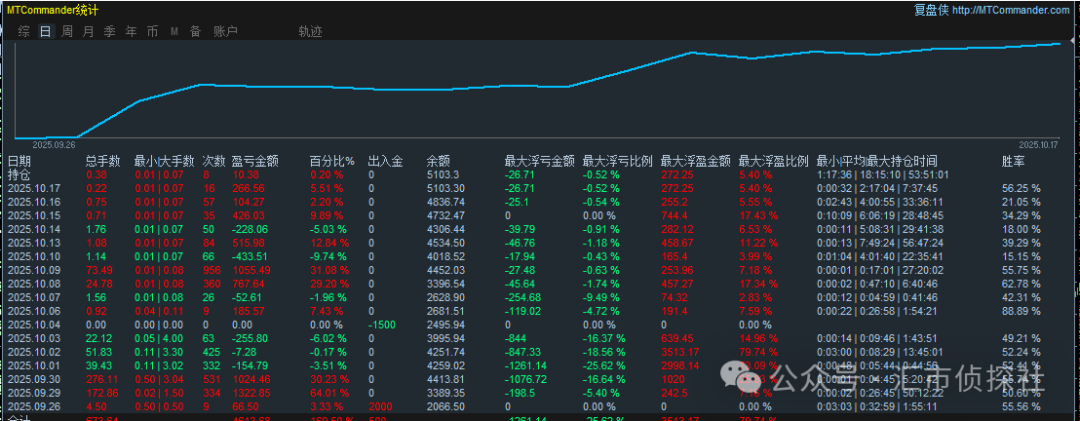Image resolution: width=1080 pixels, height=421 pixels.
Task: Click the 最小|平均|最大持仓时间 column header
Action: [x=877, y=161]
